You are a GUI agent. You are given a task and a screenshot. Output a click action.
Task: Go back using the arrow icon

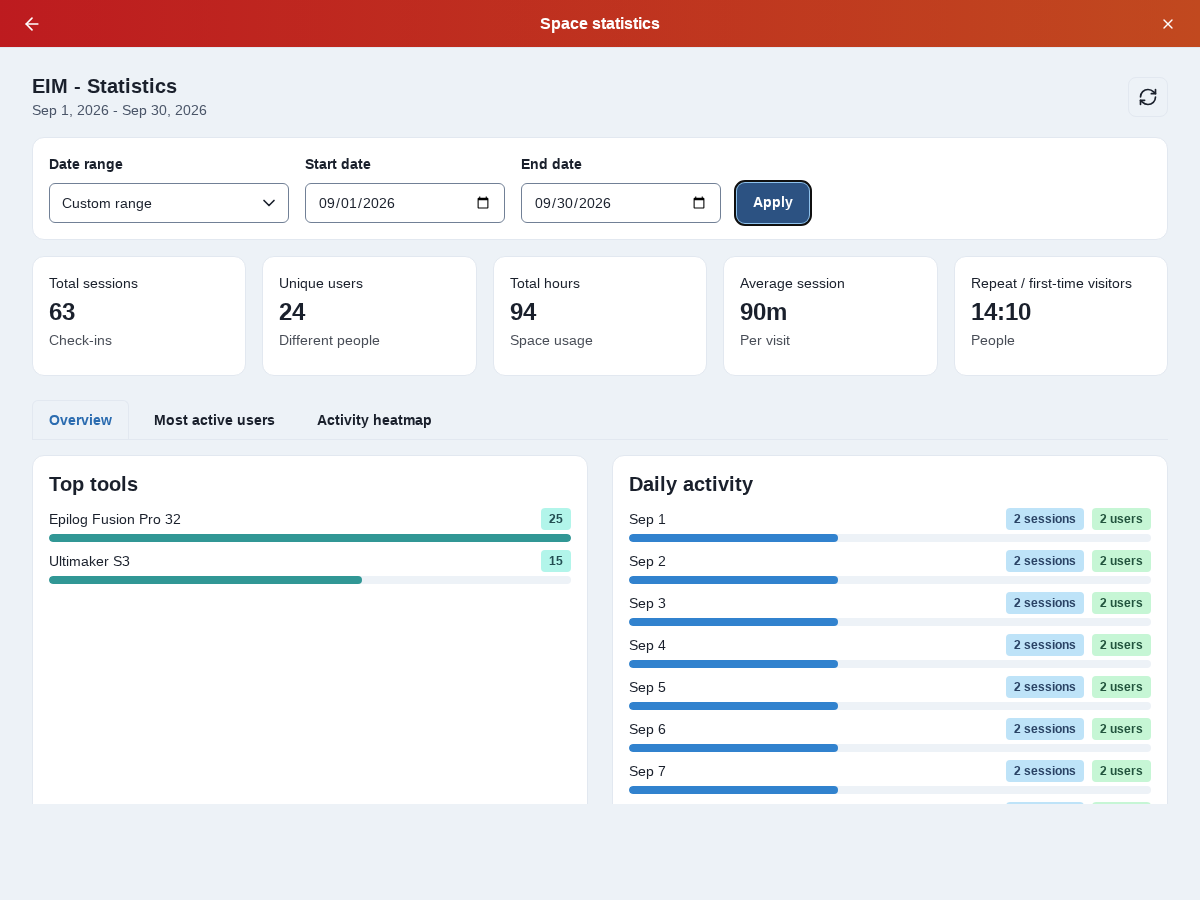pyautogui.click(x=32, y=24)
